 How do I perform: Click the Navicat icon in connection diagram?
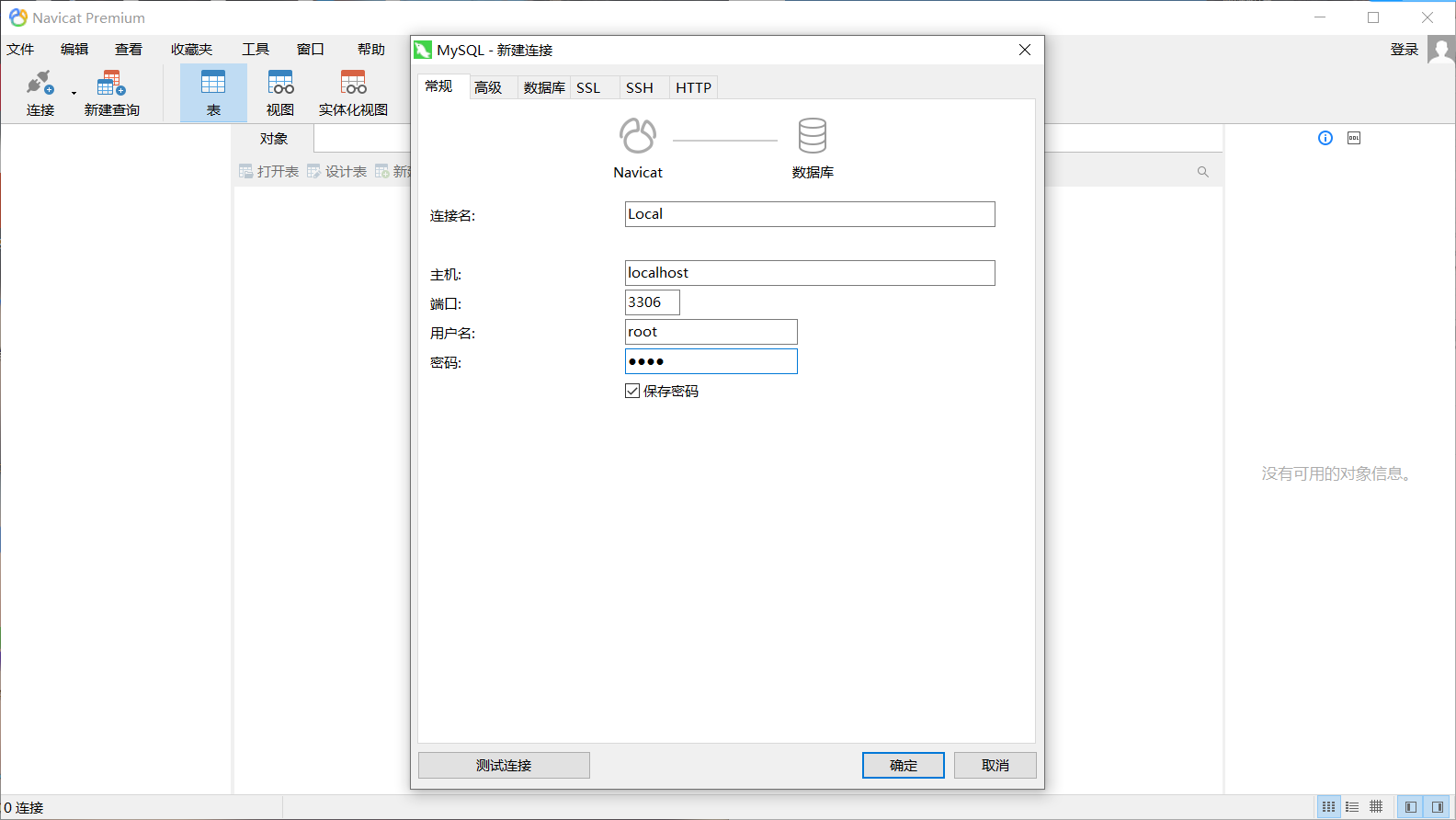tap(638, 136)
